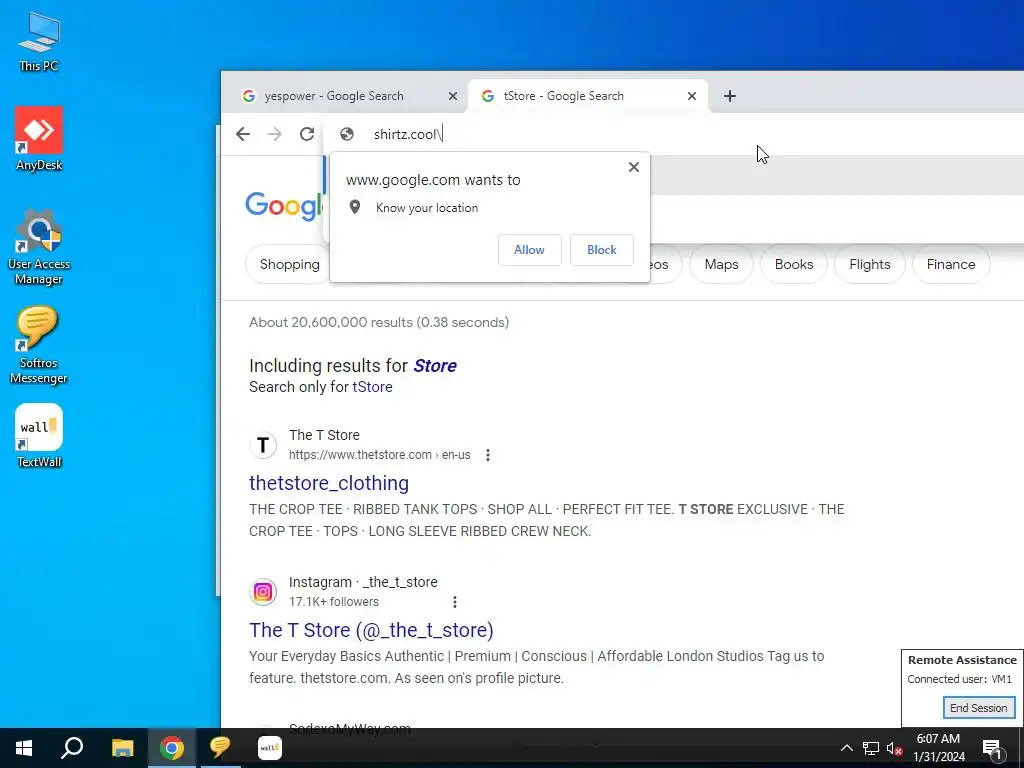Close the yespower Google Search tab

[x=453, y=96]
